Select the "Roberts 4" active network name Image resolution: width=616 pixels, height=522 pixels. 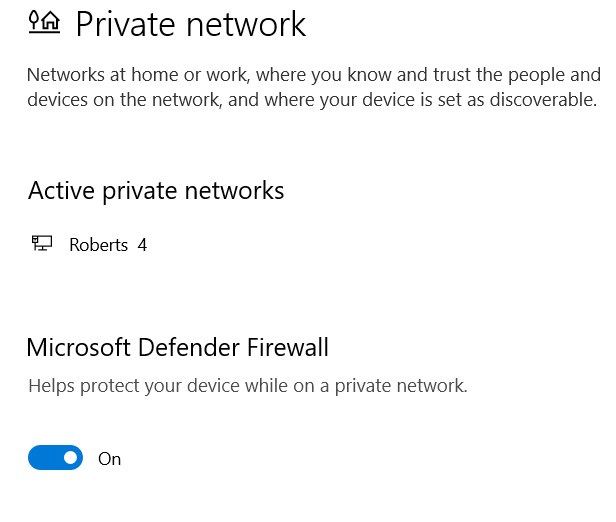pos(108,244)
